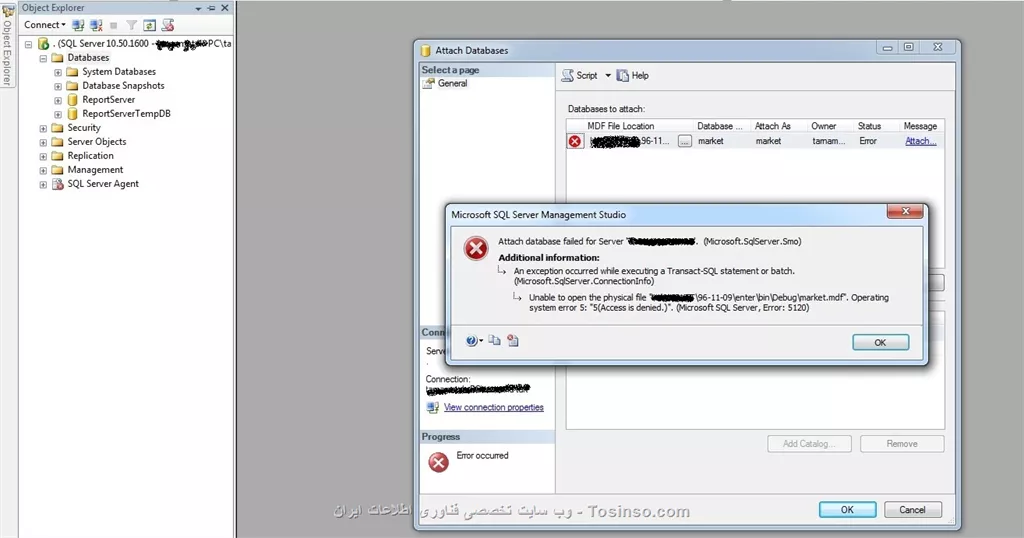Viewport: 1024px width, 538px height.
Task: Click the connection properties icon
Action: [x=432, y=407]
